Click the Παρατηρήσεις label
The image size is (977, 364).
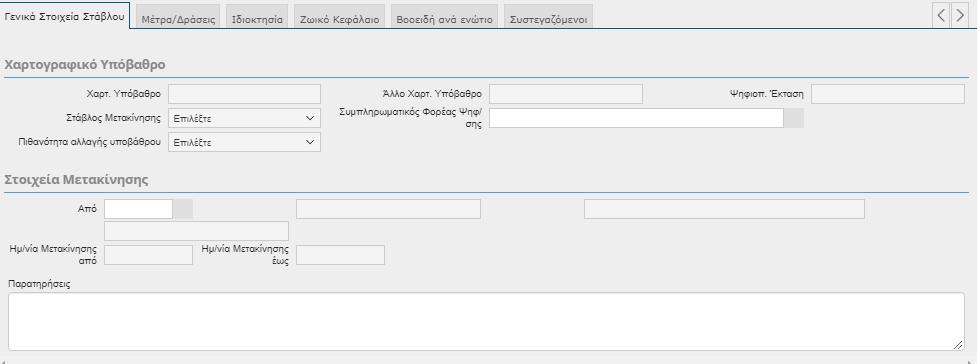click(39, 284)
